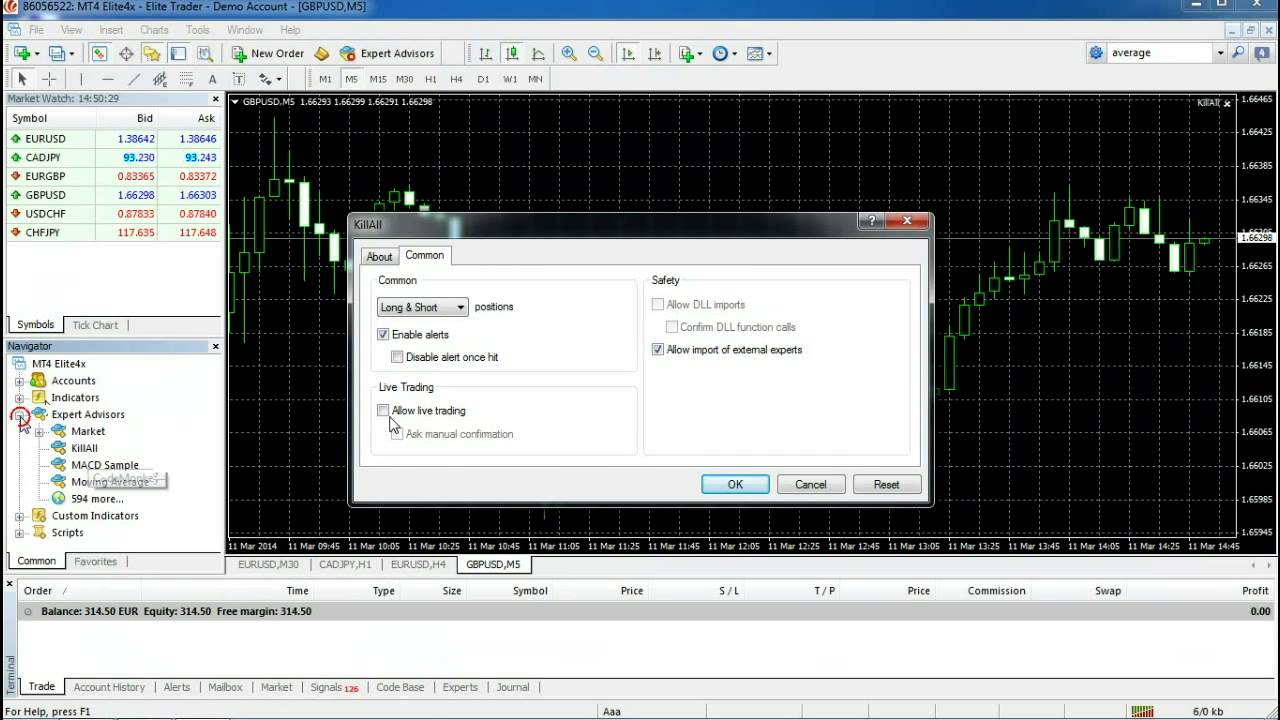Open the Insert menu
This screenshot has height=720, width=1280.
[111, 30]
